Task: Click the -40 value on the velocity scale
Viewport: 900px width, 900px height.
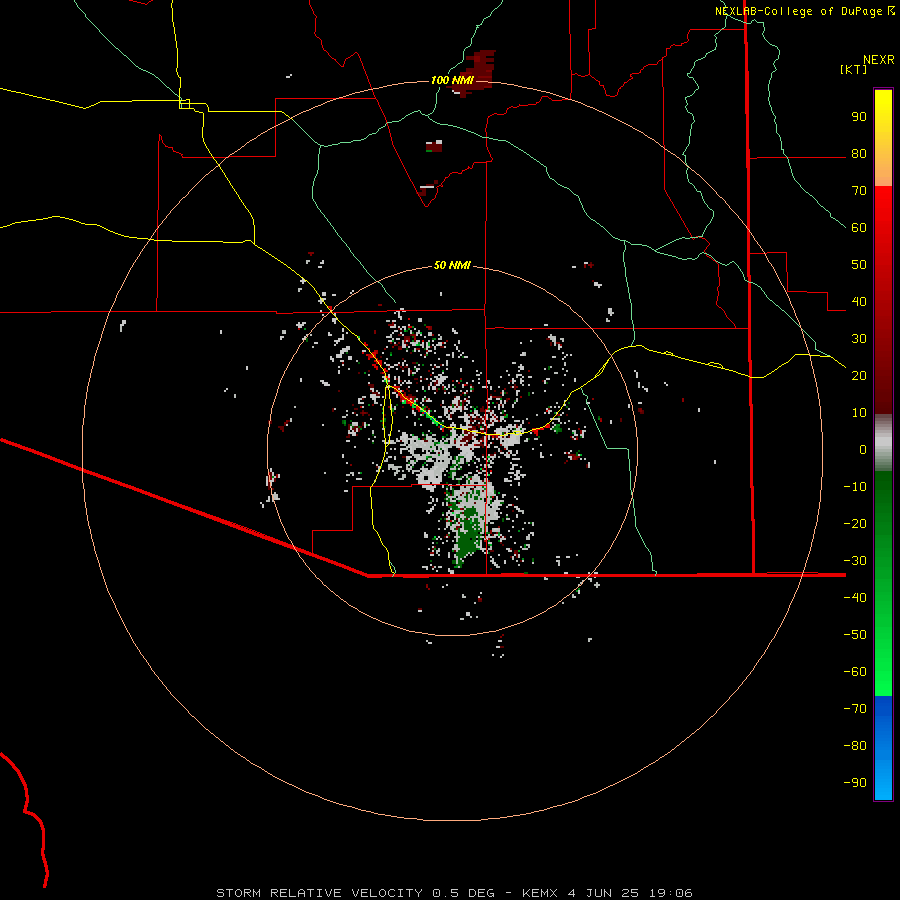Action: click(x=855, y=598)
